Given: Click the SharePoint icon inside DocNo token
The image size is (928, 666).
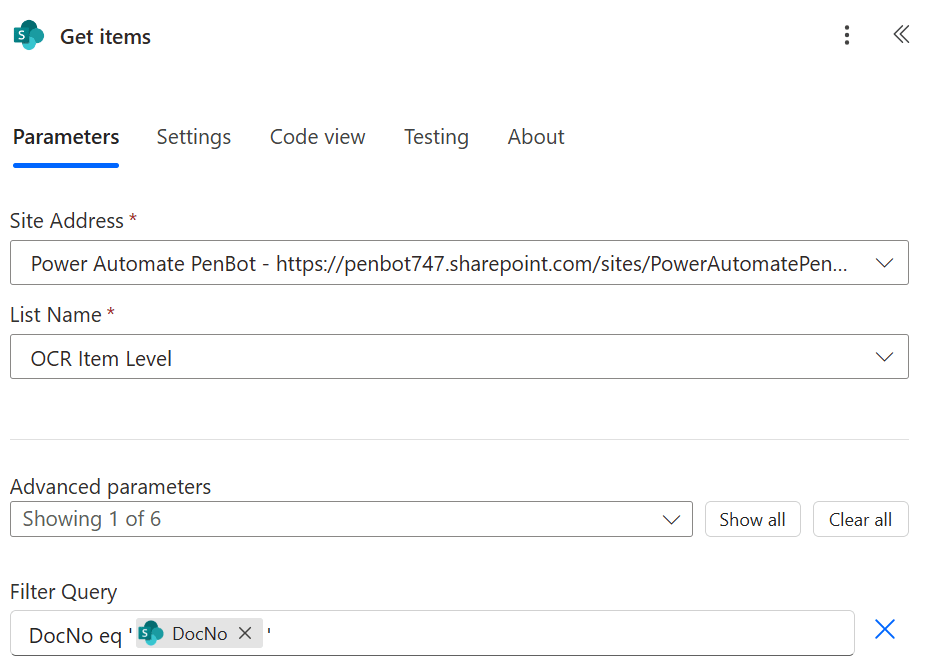Looking at the screenshot, I should click(151, 633).
